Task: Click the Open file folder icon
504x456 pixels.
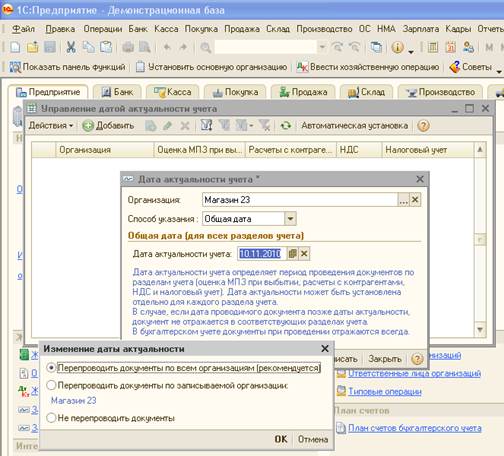Action: 33,47
